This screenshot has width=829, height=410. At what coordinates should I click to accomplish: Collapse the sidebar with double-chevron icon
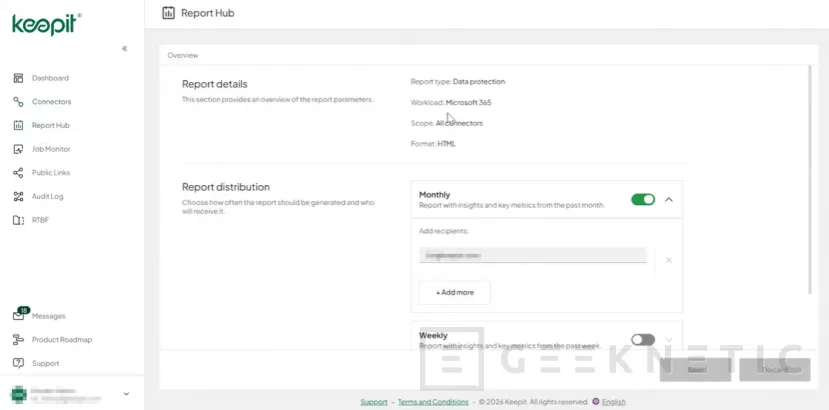pos(124,49)
